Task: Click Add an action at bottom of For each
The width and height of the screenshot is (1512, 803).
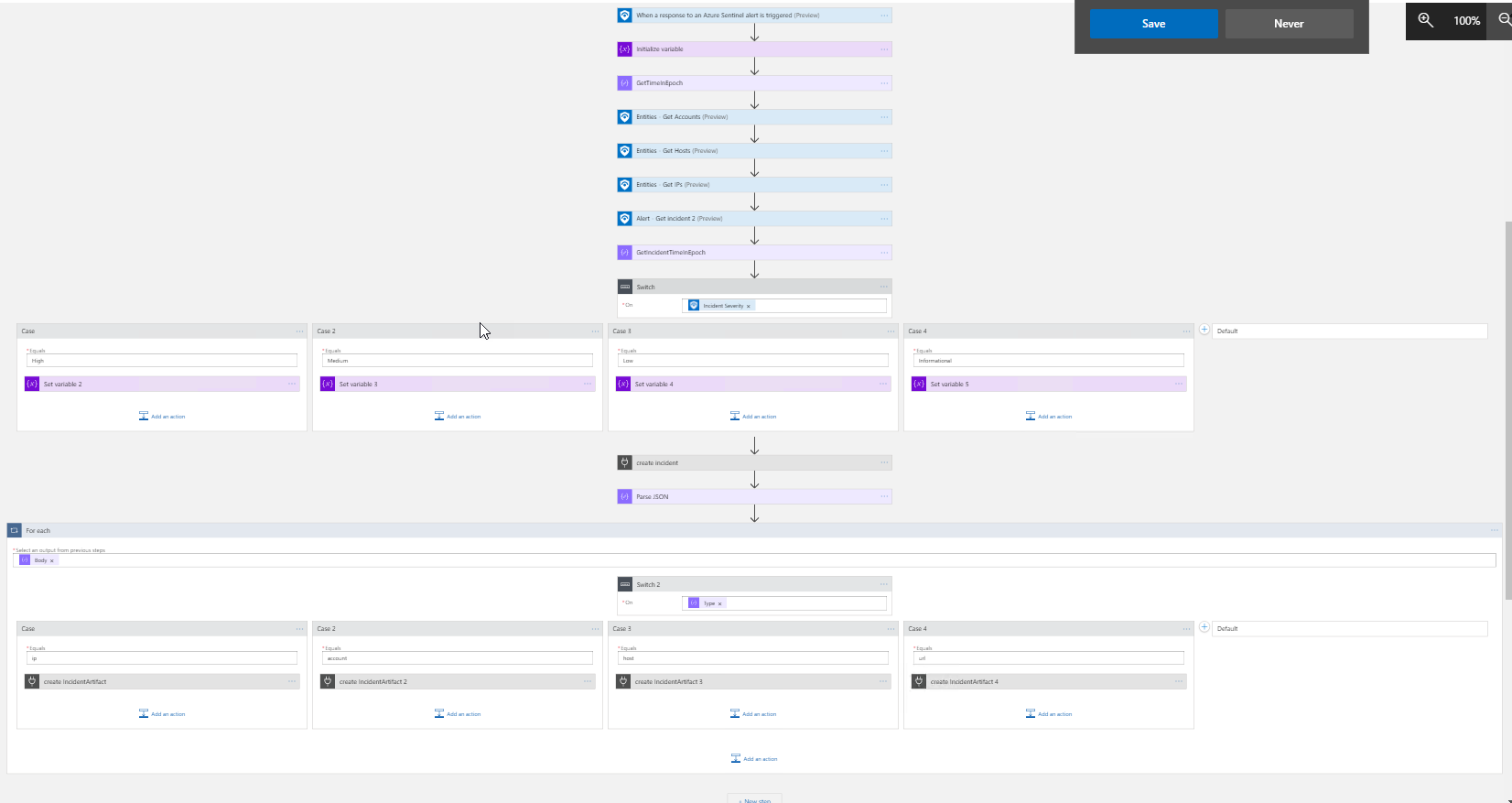Action: click(x=754, y=759)
